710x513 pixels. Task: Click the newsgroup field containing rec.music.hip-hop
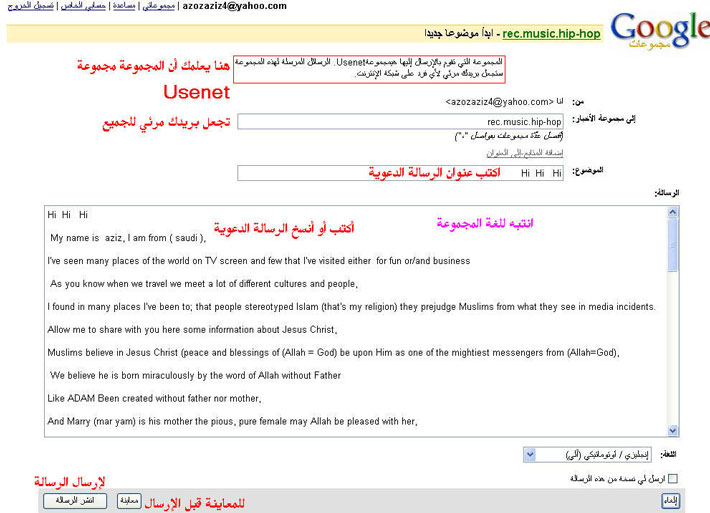coord(400,121)
